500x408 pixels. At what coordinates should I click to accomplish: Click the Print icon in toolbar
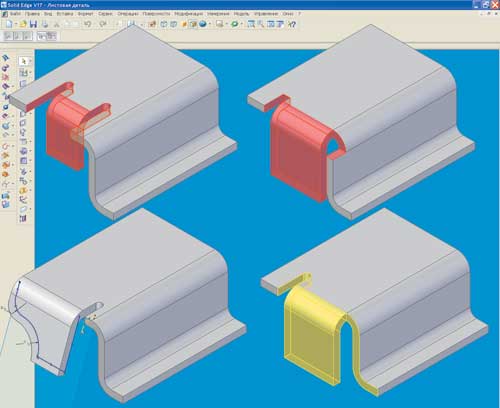coord(45,24)
